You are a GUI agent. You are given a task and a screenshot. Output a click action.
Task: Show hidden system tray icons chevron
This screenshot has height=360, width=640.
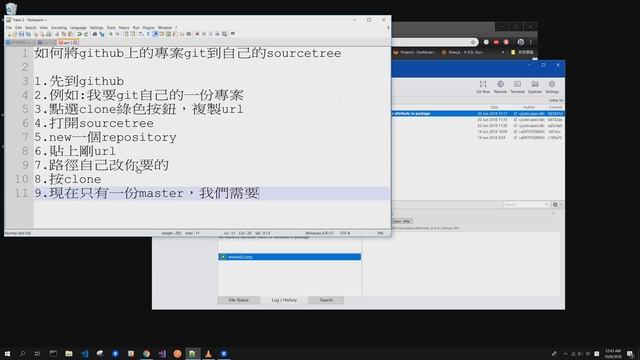[566, 353]
